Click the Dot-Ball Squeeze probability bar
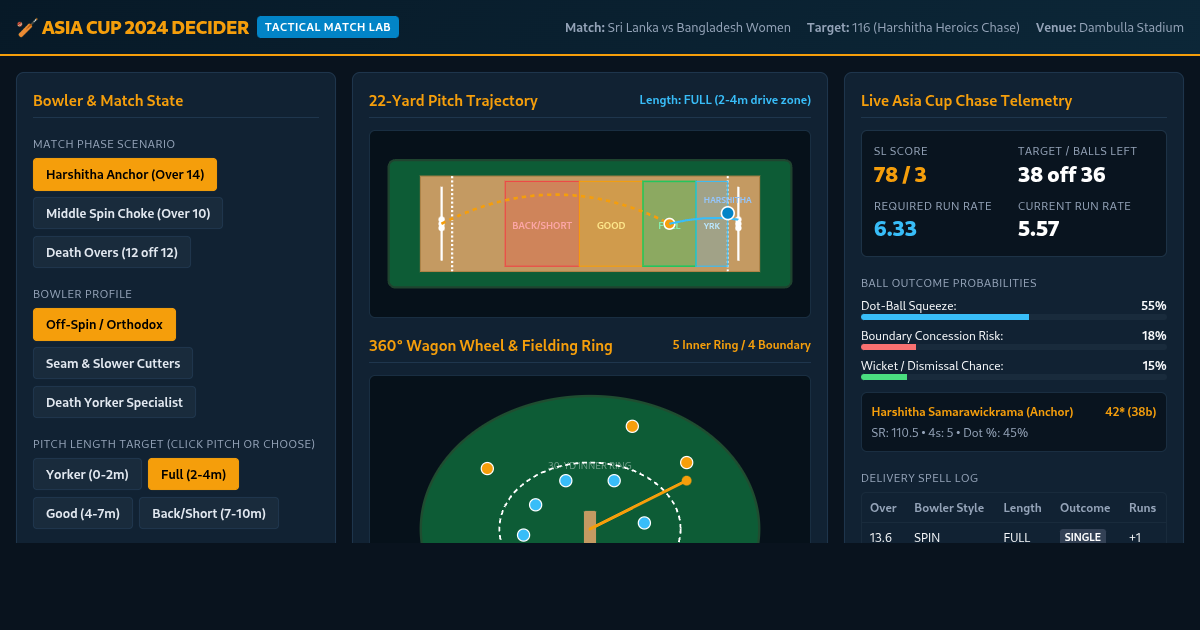 (x=1013, y=317)
